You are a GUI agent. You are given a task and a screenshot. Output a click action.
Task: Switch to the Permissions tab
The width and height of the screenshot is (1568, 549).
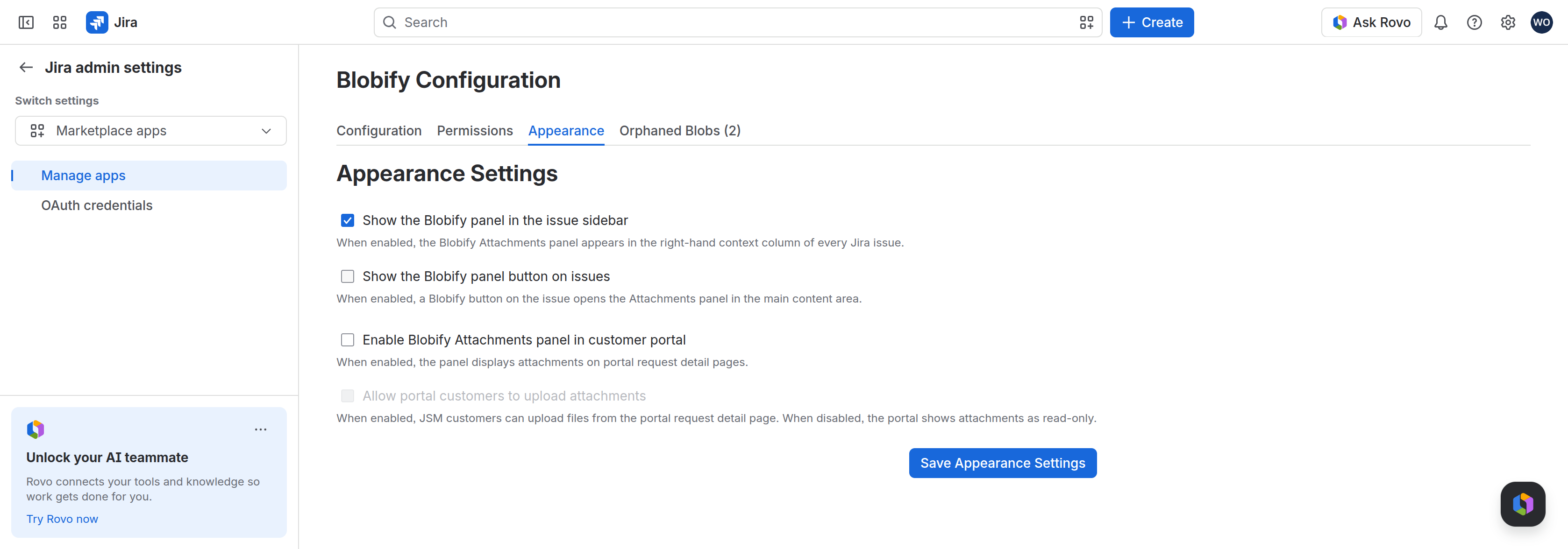coord(475,131)
